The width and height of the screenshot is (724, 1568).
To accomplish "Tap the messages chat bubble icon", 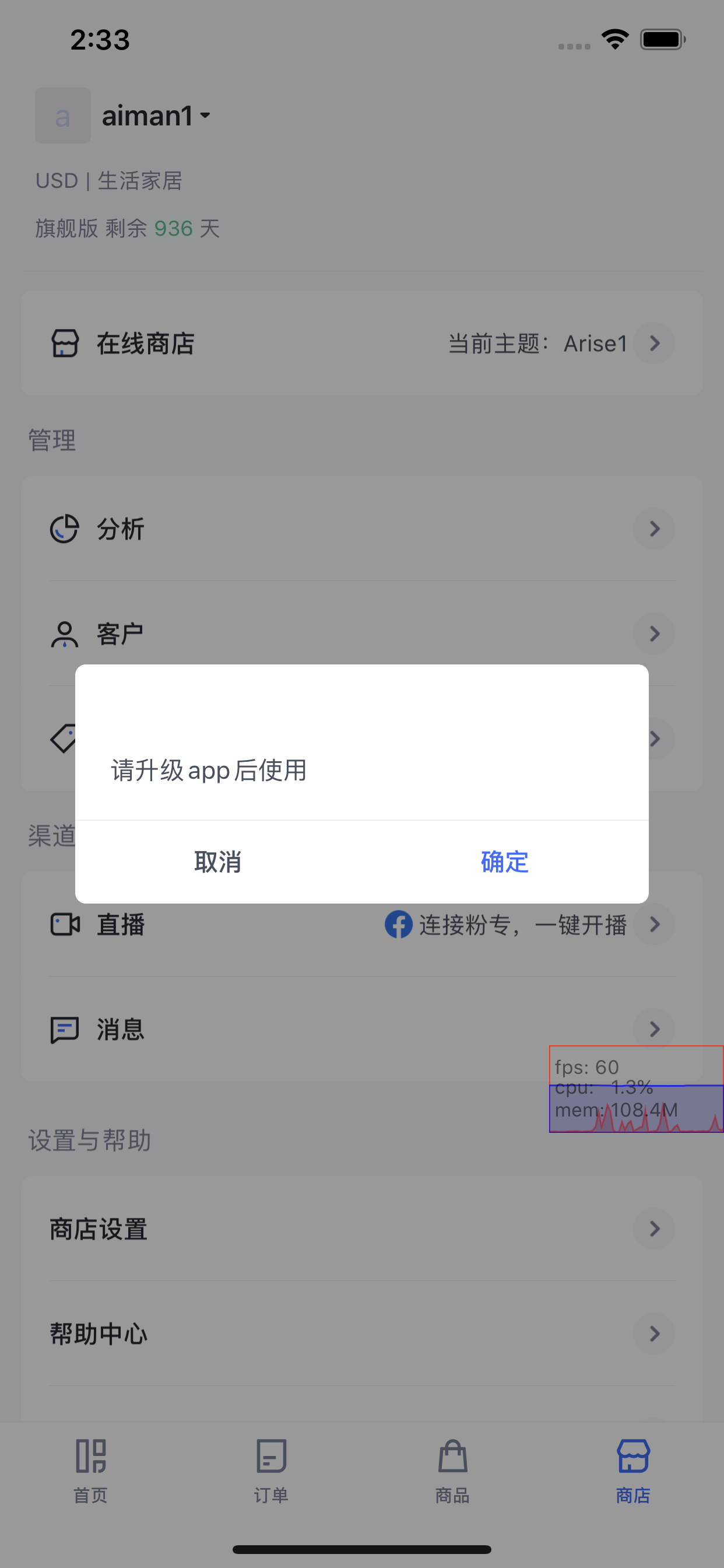I will pyautogui.click(x=65, y=1030).
